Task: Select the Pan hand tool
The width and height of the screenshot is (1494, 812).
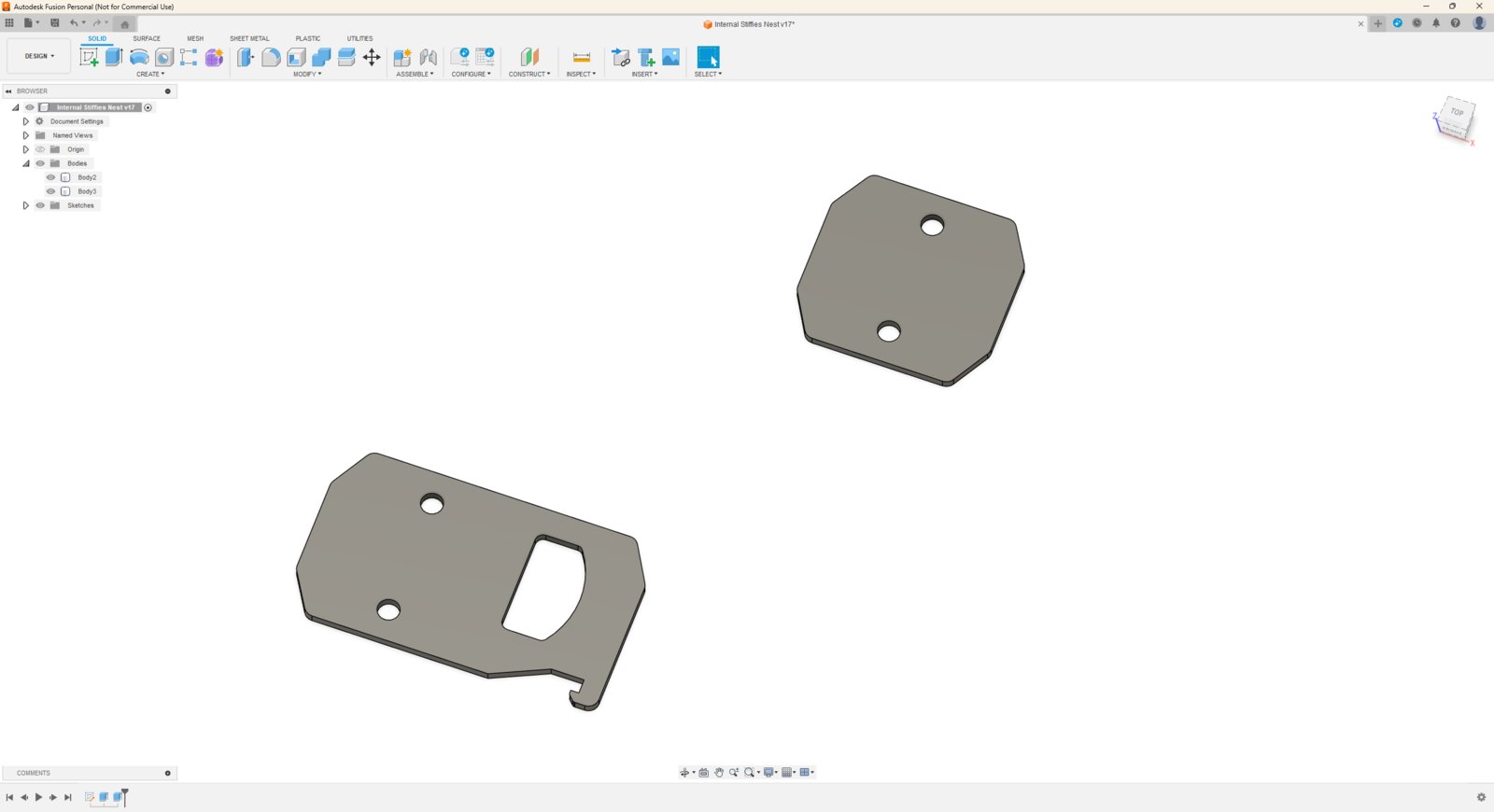Action: (719, 772)
